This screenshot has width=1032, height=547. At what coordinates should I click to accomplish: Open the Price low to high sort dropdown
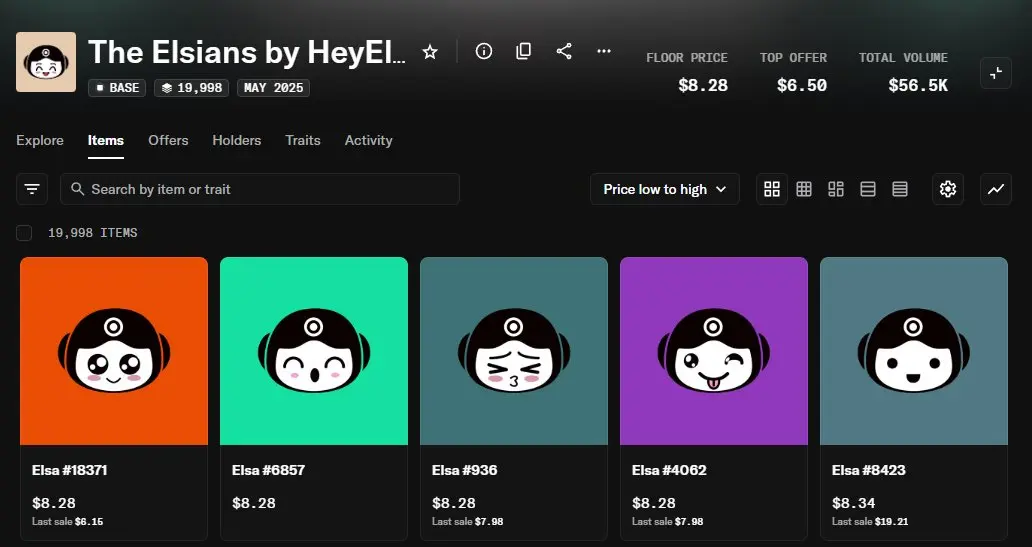[665, 189]
